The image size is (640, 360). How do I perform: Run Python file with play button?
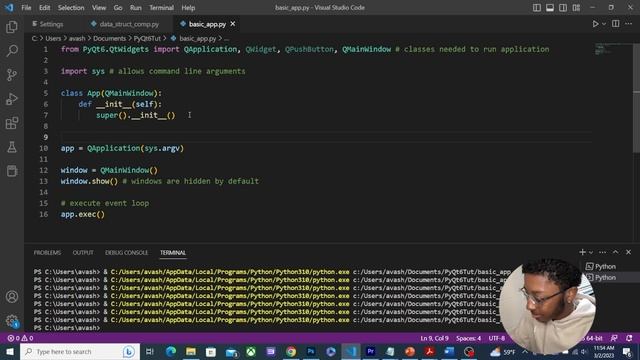595,24
